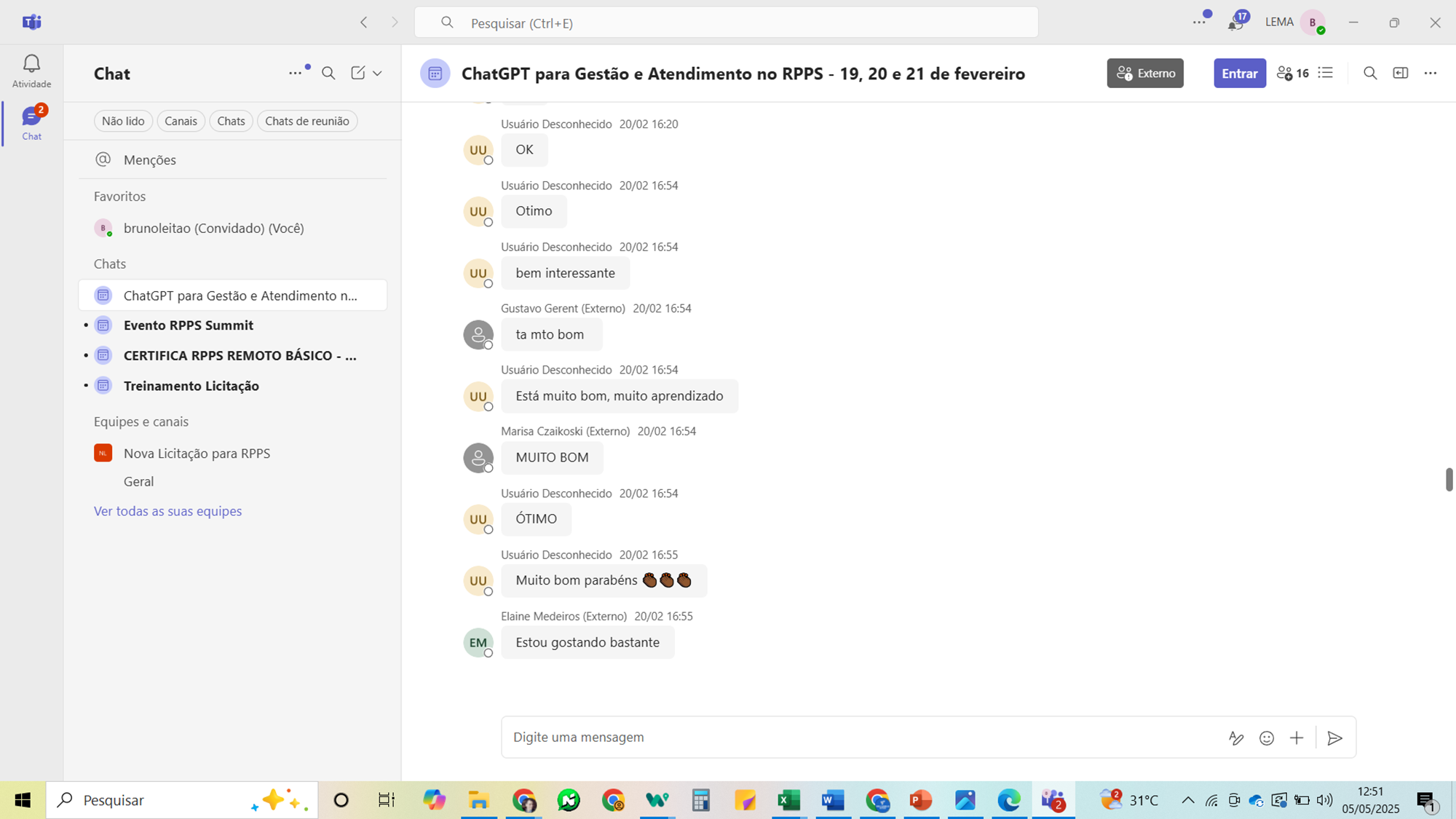
Task: Open Excel from the taskbar
Action: pyautogui.click(x=788, y=800)
